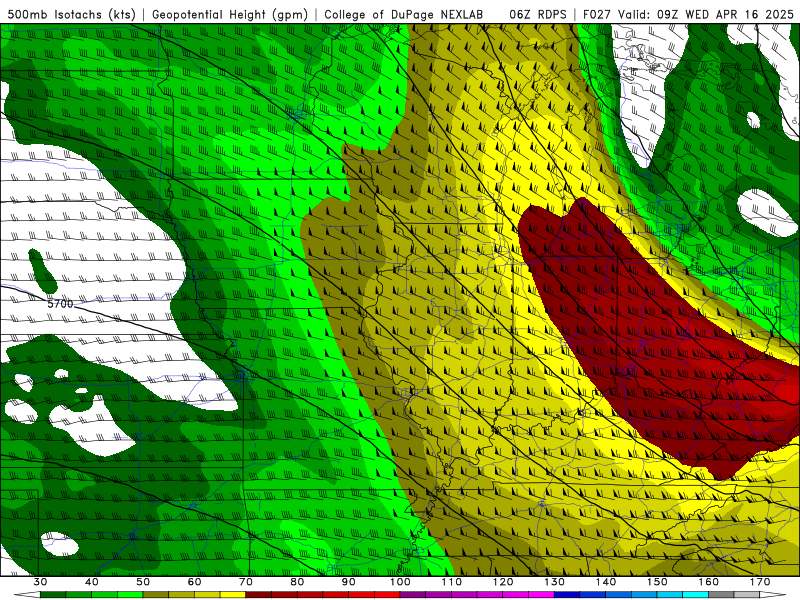Click the '120' legend value
The height and width of the screenshot is (600, 800).
tap(503, 582)
